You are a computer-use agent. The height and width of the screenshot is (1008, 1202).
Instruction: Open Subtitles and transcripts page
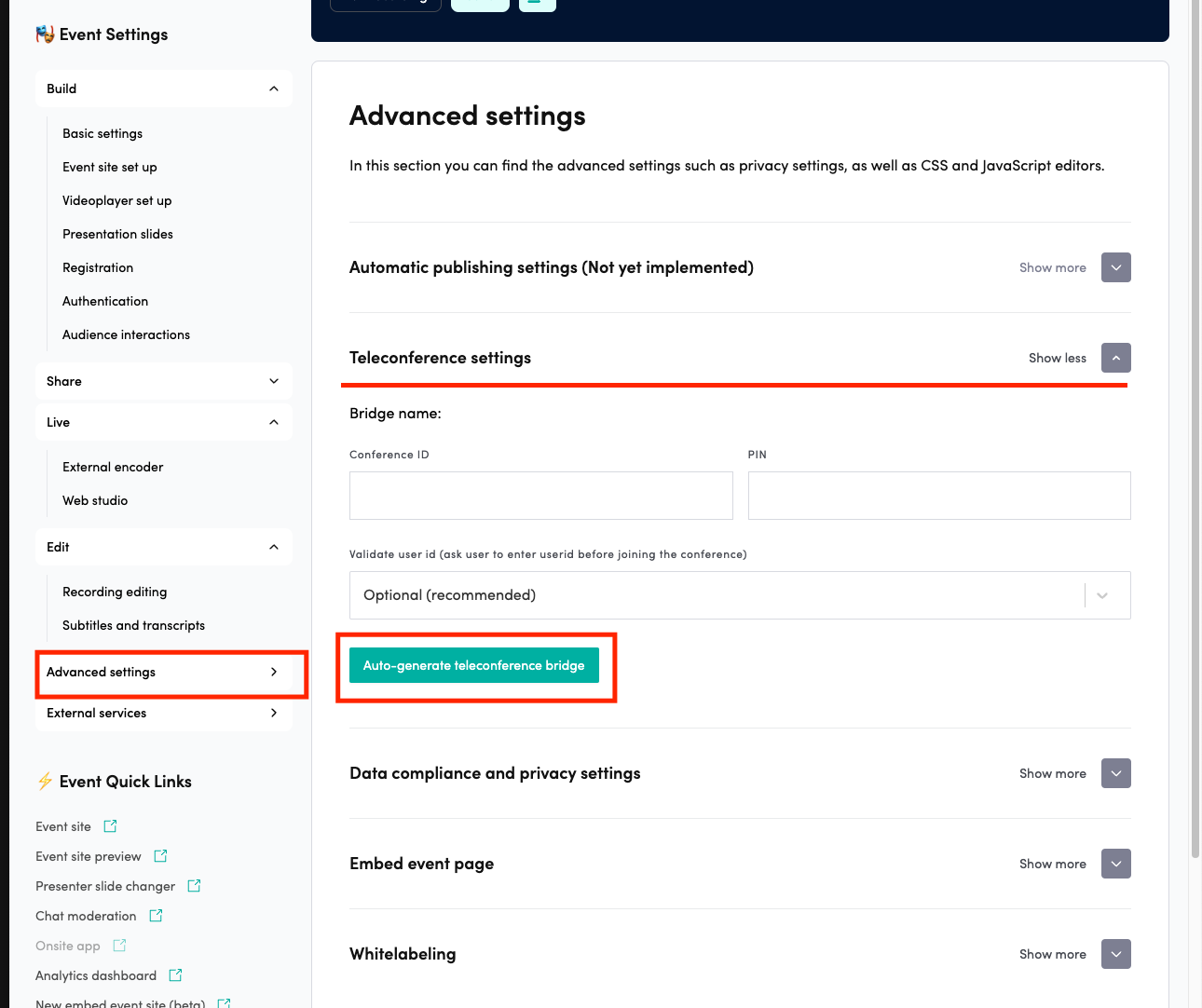(133, 625)
